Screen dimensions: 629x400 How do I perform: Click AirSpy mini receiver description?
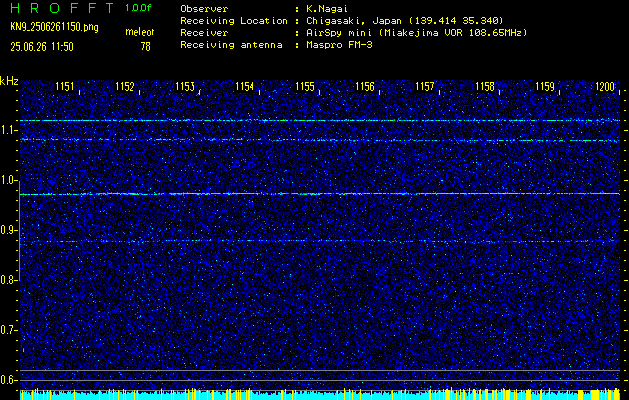[x=416, y=33]
